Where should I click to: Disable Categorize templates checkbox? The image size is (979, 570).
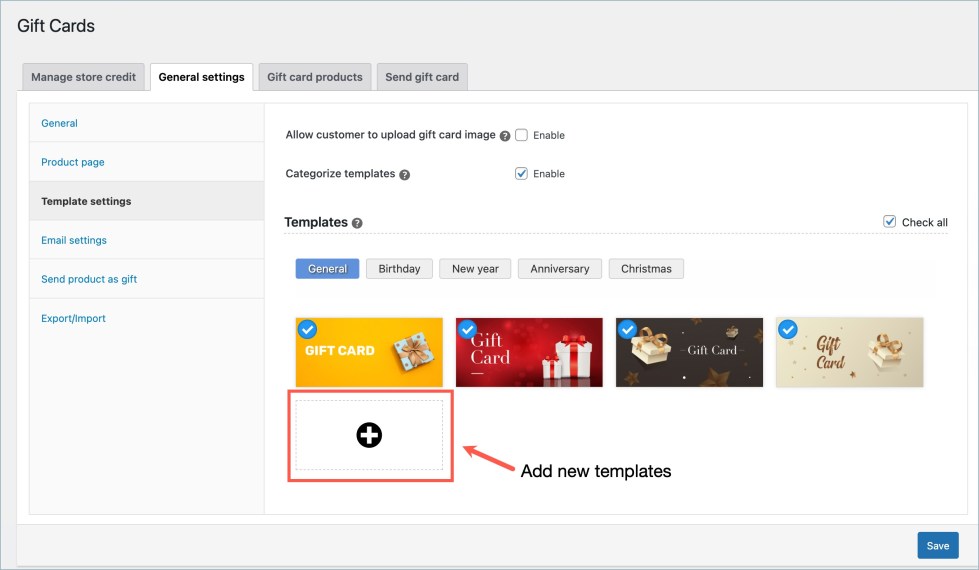click(x=521, y=174)
